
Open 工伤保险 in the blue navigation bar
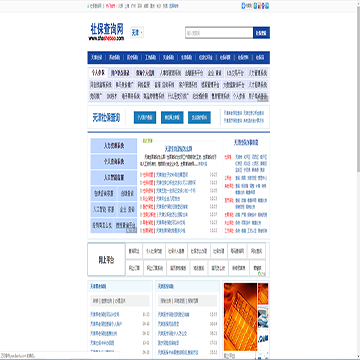pos(150,57)
